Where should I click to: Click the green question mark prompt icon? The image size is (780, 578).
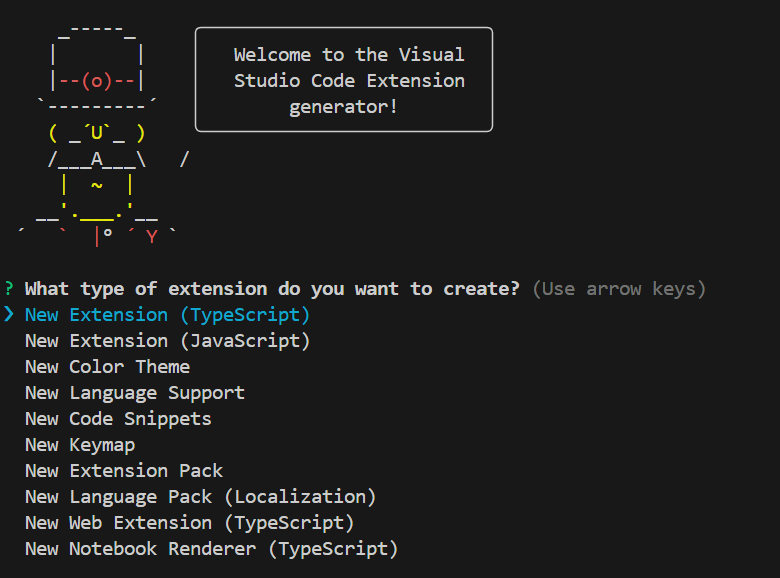coord(8,289)
